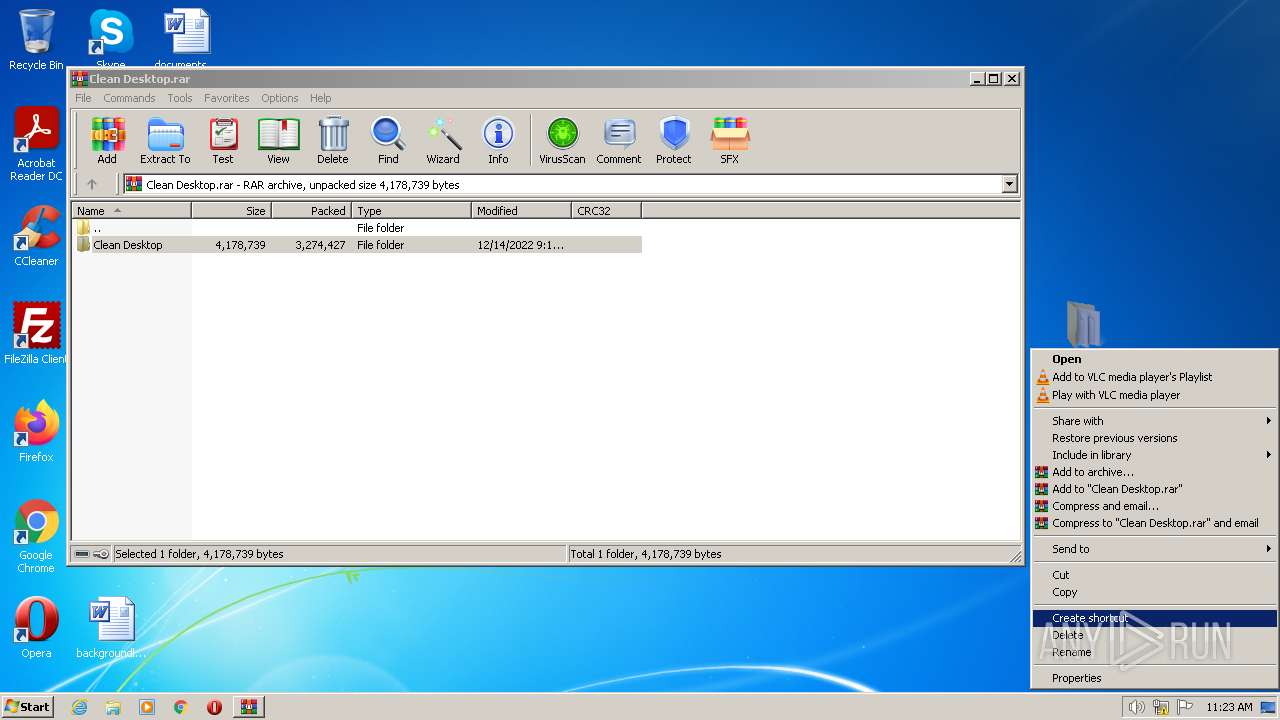Click the Internet Explorer taskbar icon

(80, 707)
